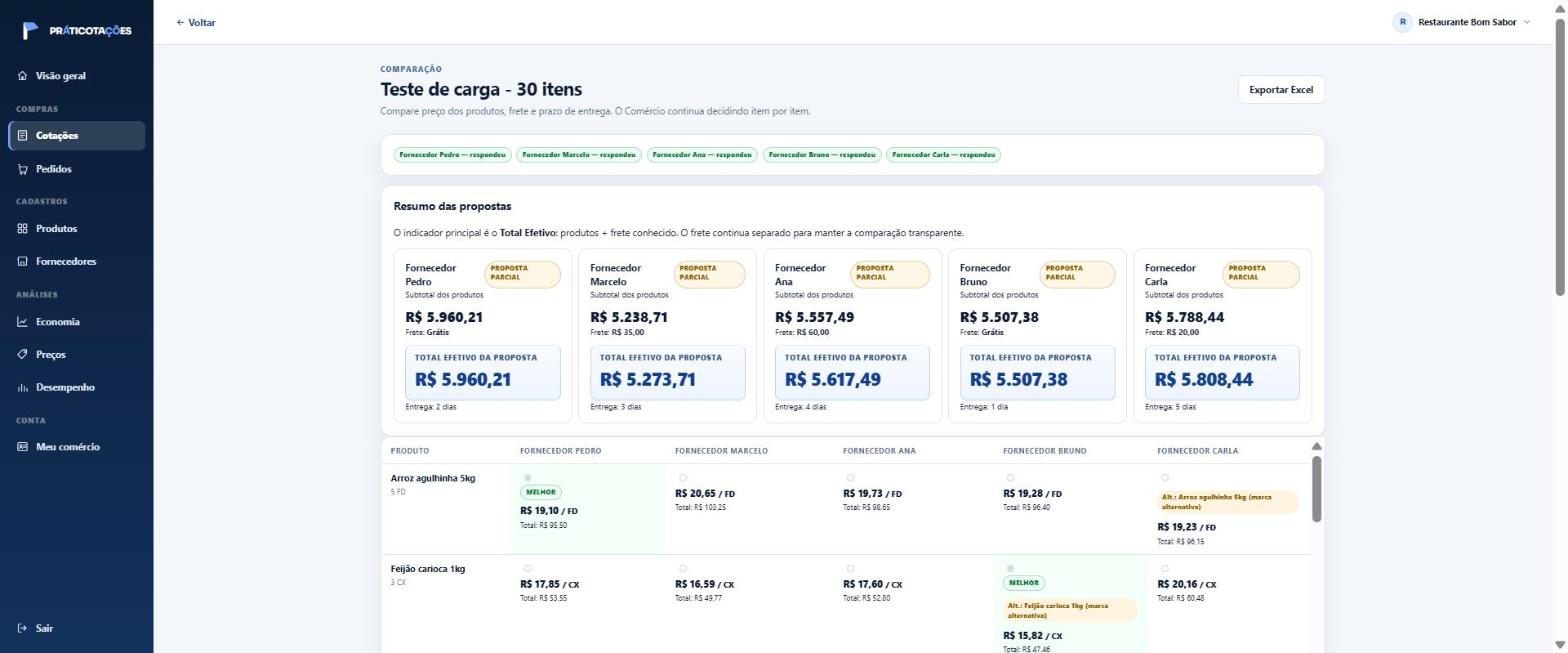Click the page scrollbar's down arrow
Image resolution: width=1568 pixels, height=653 pixels.
1560,645
